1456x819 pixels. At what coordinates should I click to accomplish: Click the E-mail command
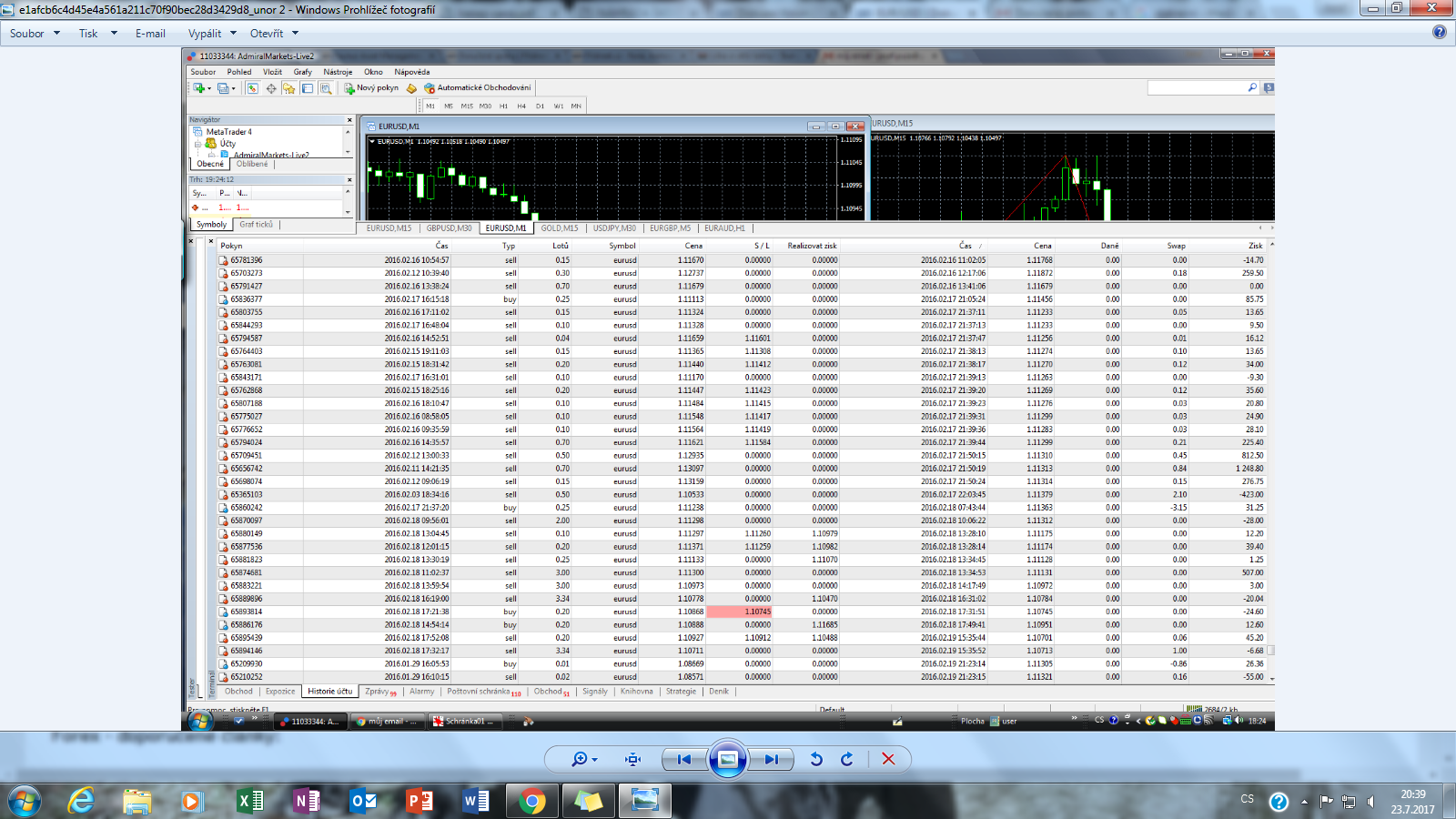pyautogui.click(x=150, y=34)
